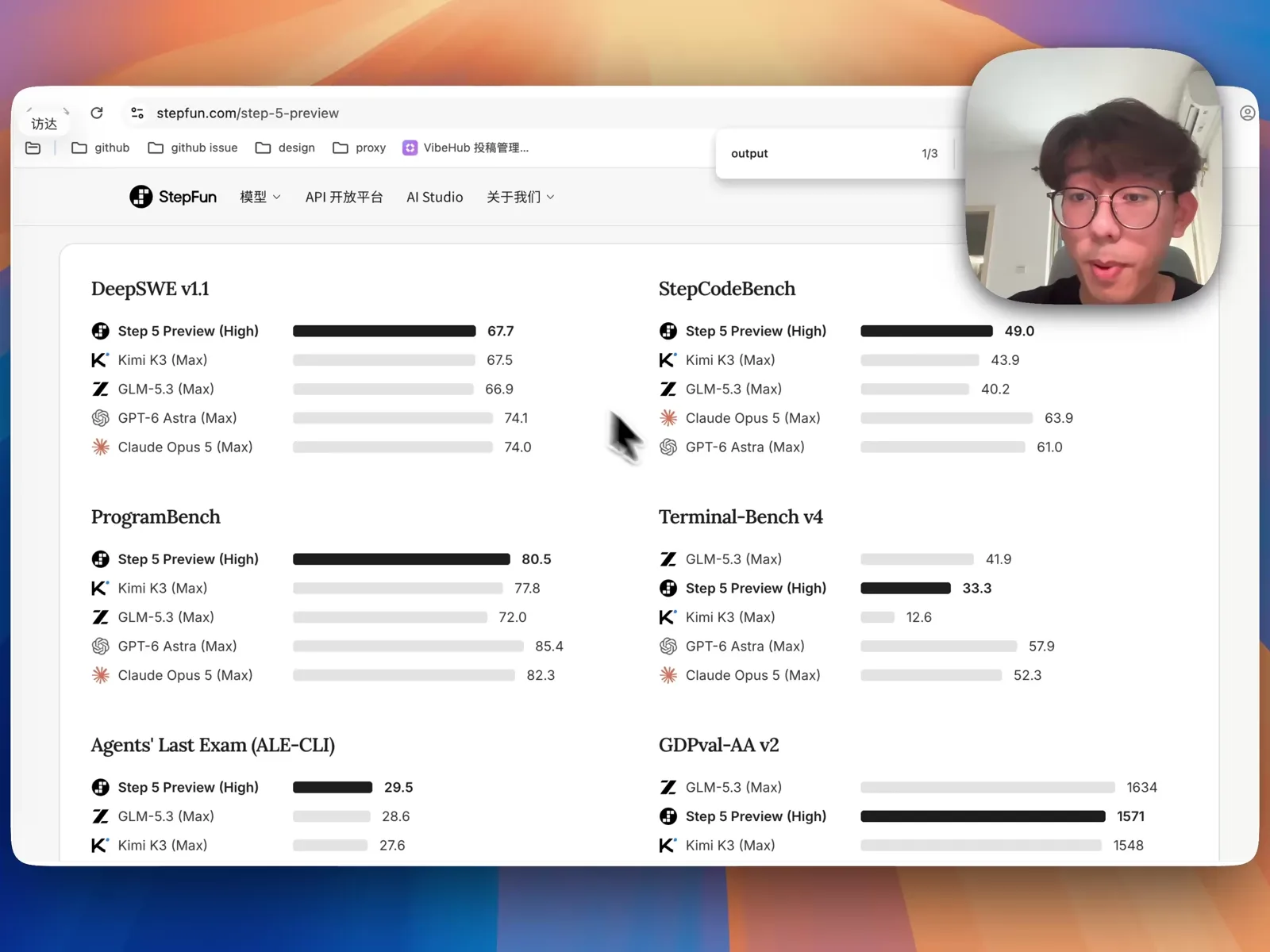Click the GDPval-AA v2 heading
Image resolution: width=1270 pixels, height=952 pixels.
tap(718, 746)
